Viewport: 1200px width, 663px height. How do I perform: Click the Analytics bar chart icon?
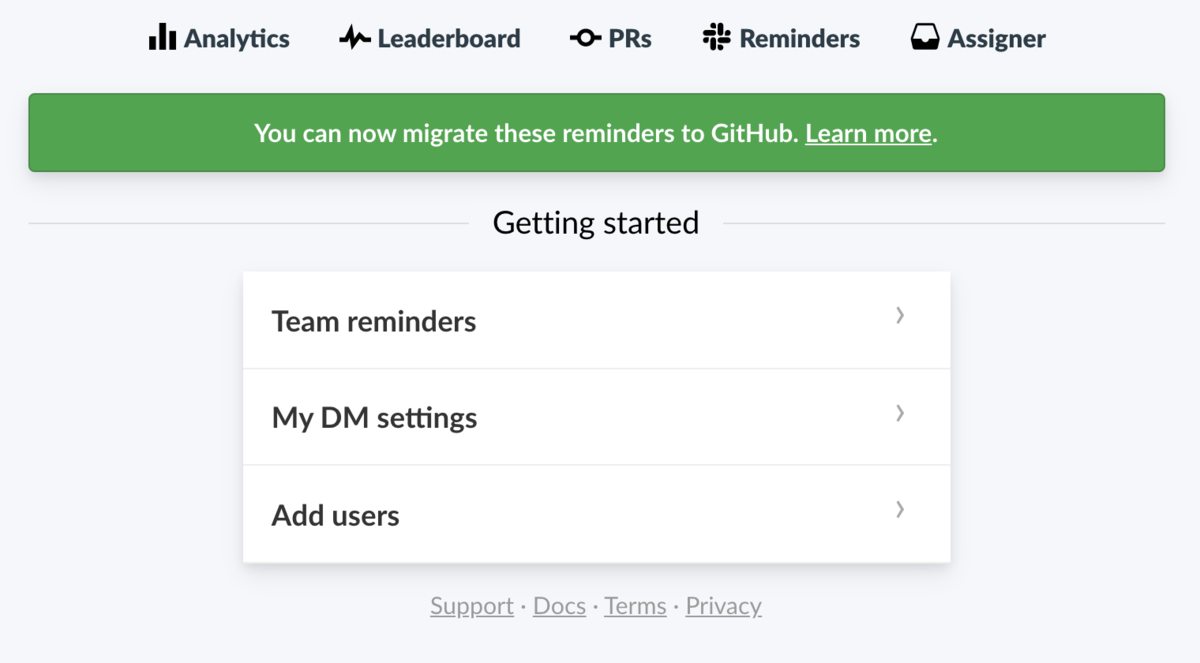pyautogui.click(x=163, y=37)
